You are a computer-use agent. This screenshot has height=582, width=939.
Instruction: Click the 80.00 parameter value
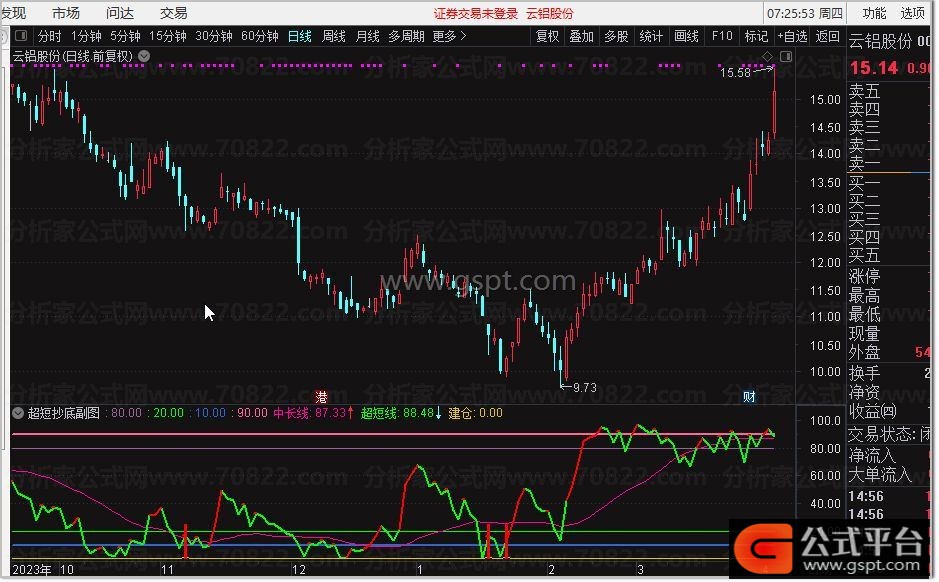point(126,413)
